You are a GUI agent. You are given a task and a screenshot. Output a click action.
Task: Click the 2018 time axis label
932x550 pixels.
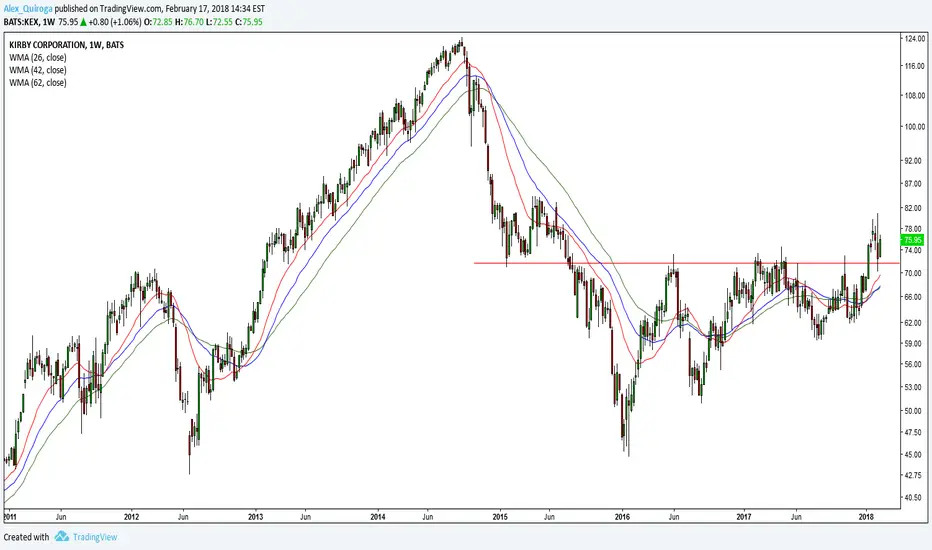click(867, 517)
